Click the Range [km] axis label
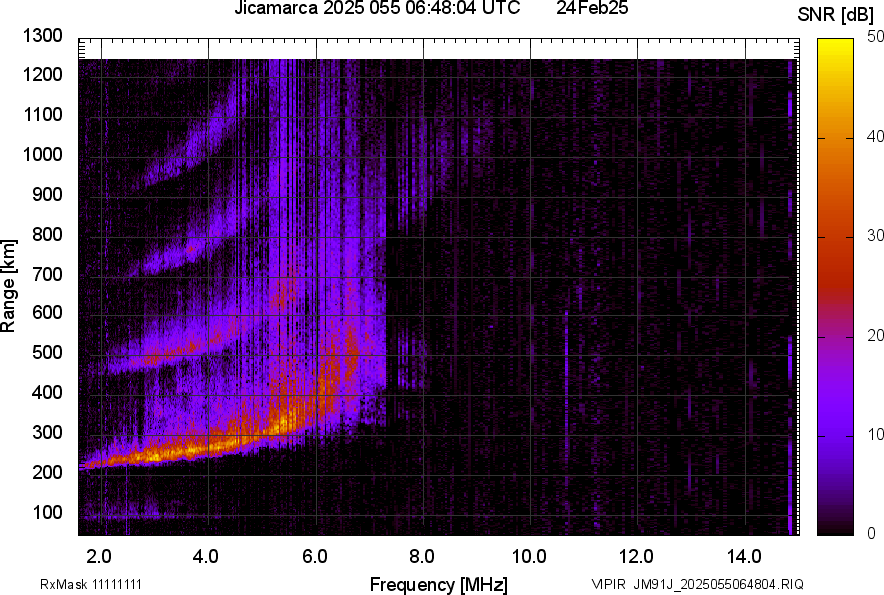The height and width of the screenshot is (595, 884). (9, 286)
